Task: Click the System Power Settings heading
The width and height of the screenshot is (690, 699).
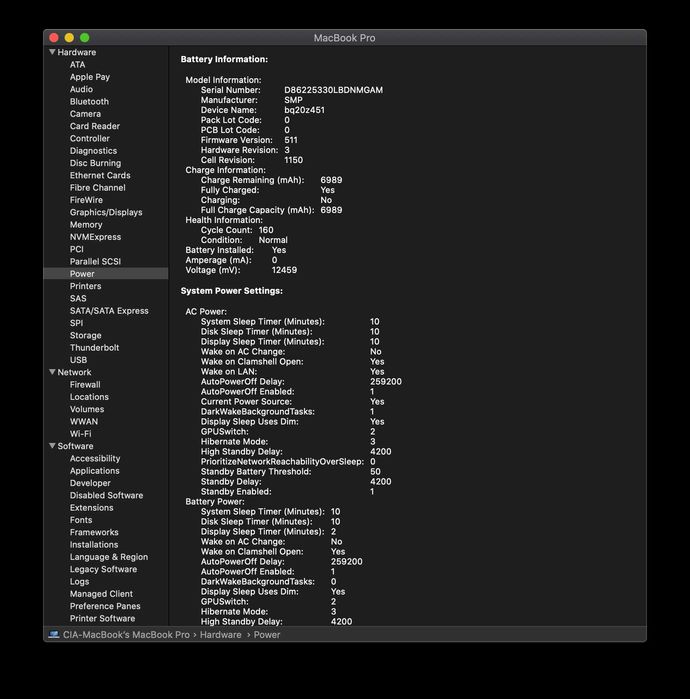Action: (x=231, y=291)
